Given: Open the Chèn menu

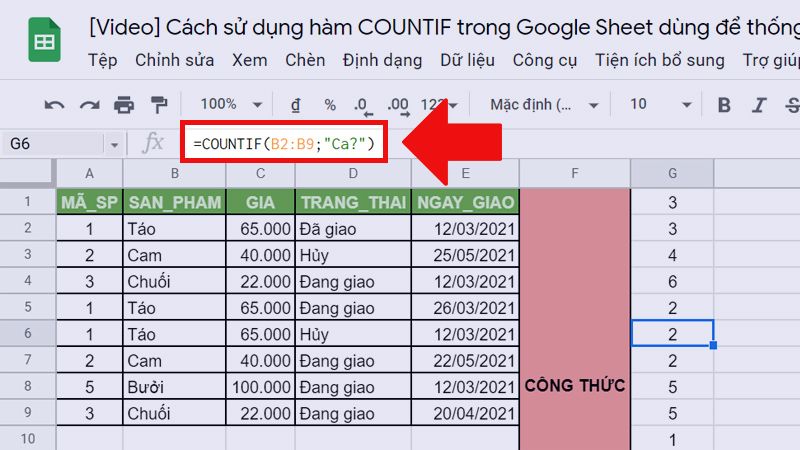Looking at the screenshot, I should coord(305,60).
